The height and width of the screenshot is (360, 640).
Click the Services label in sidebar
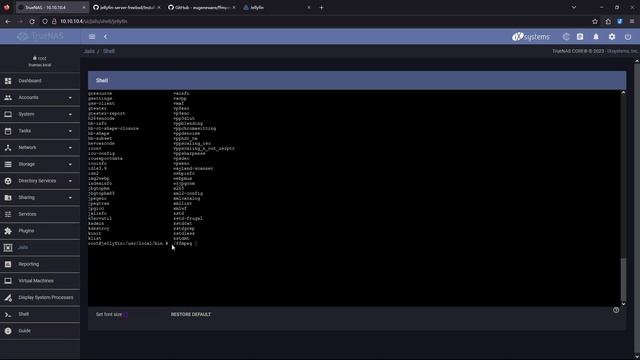point(27,214)
